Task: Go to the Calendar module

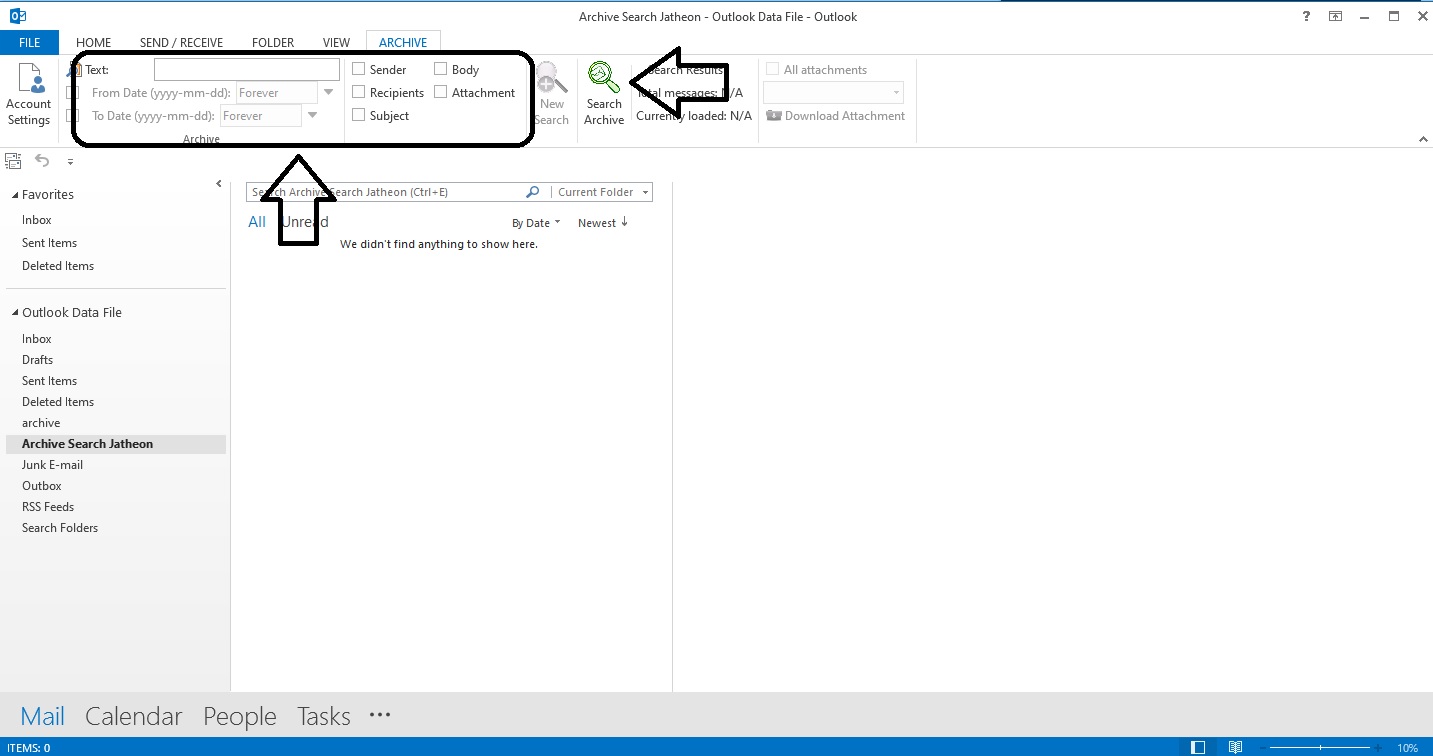Action: [134, 716]
